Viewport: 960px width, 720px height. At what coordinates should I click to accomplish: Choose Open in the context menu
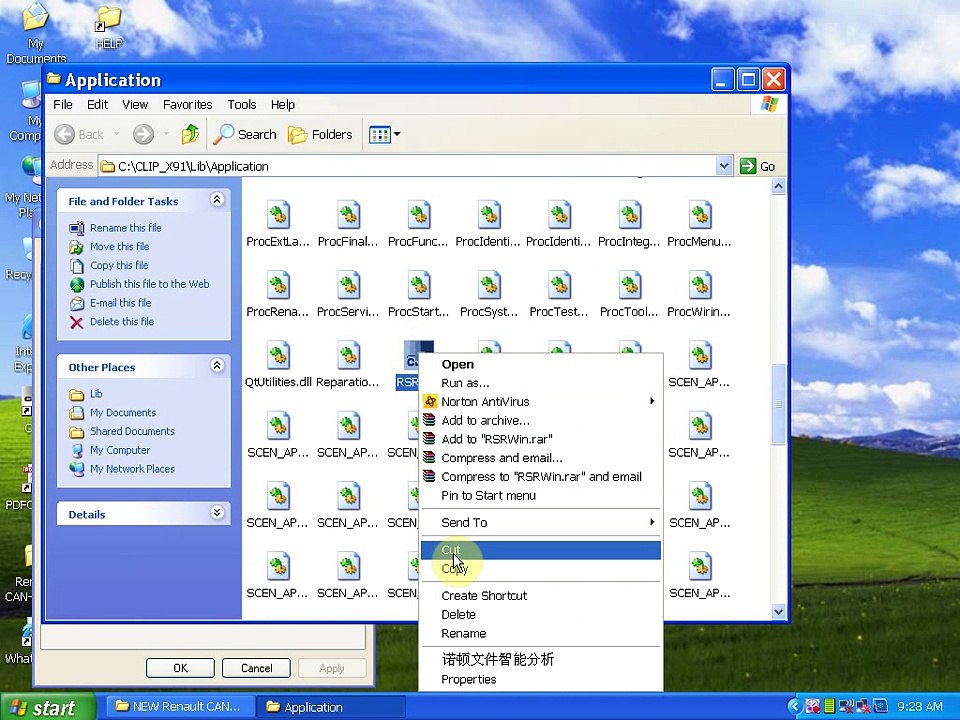541,364
